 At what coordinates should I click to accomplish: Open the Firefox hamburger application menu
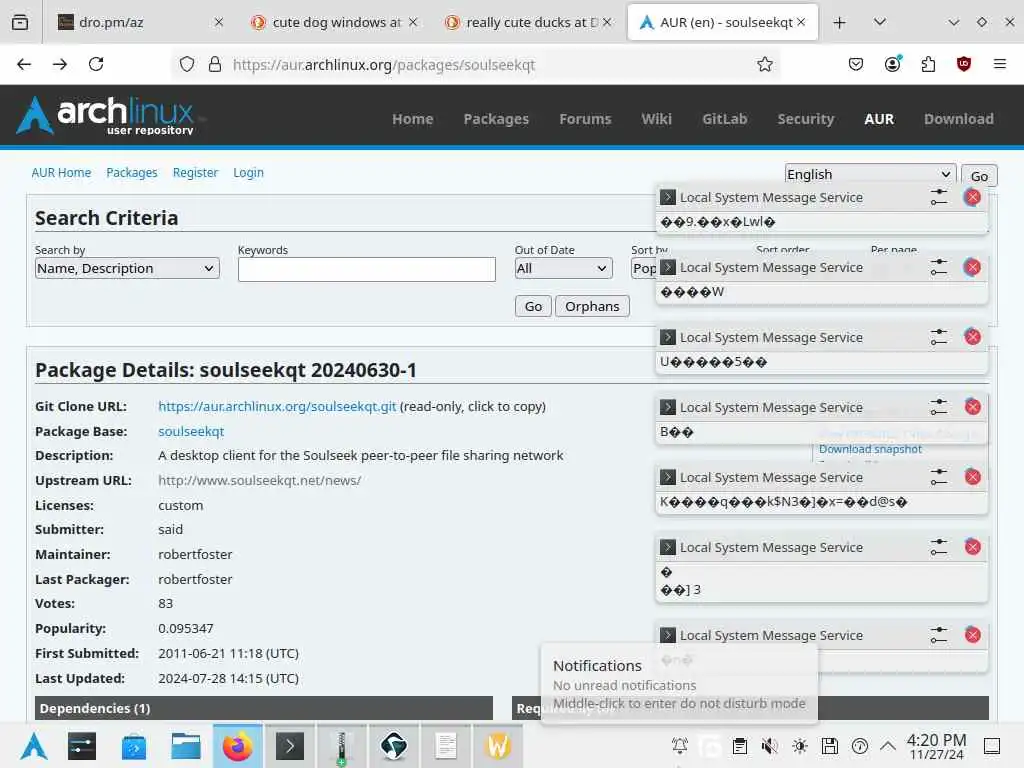coord(999,64)
